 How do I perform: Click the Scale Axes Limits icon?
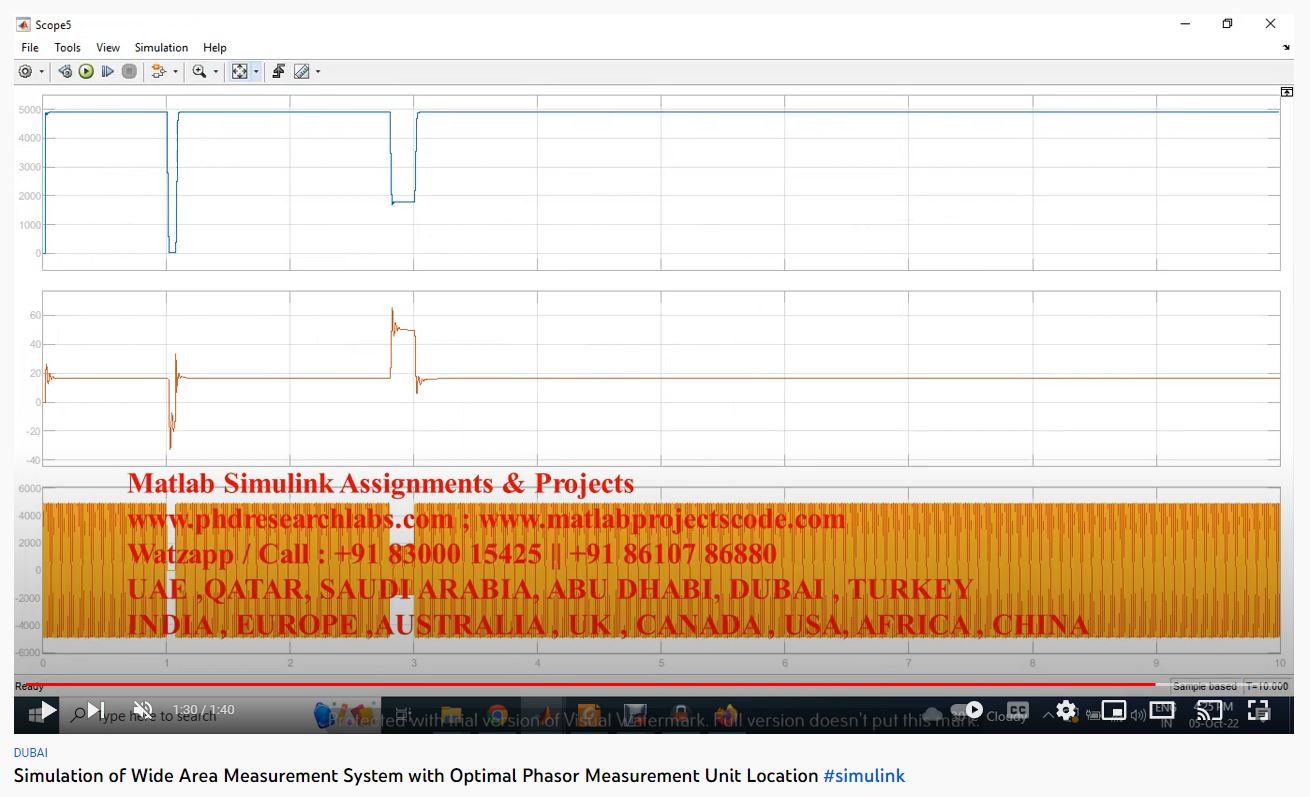click(240, 72)
